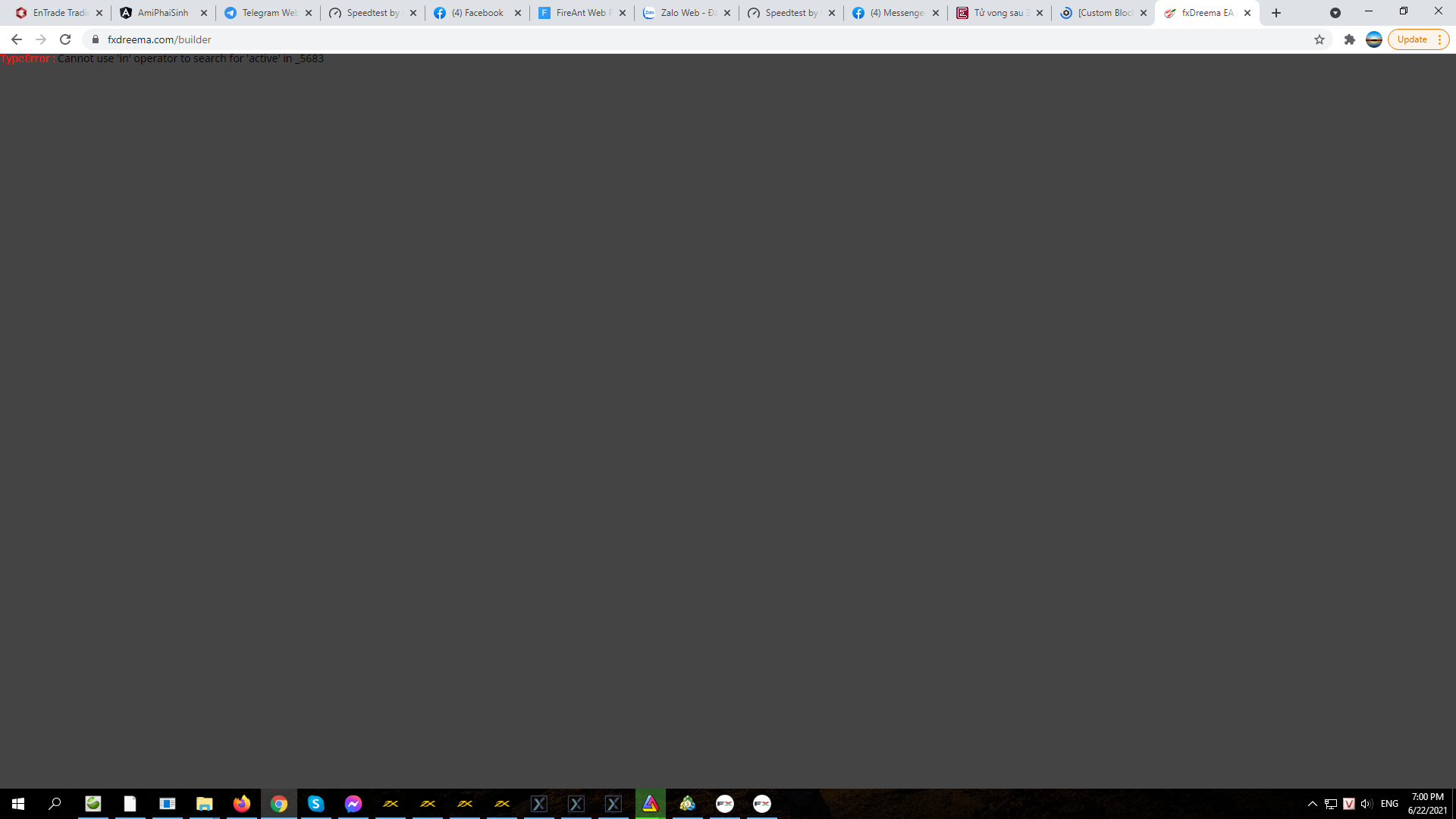
Task: Open the blue news app in taskbar
Action: [168, 804]
